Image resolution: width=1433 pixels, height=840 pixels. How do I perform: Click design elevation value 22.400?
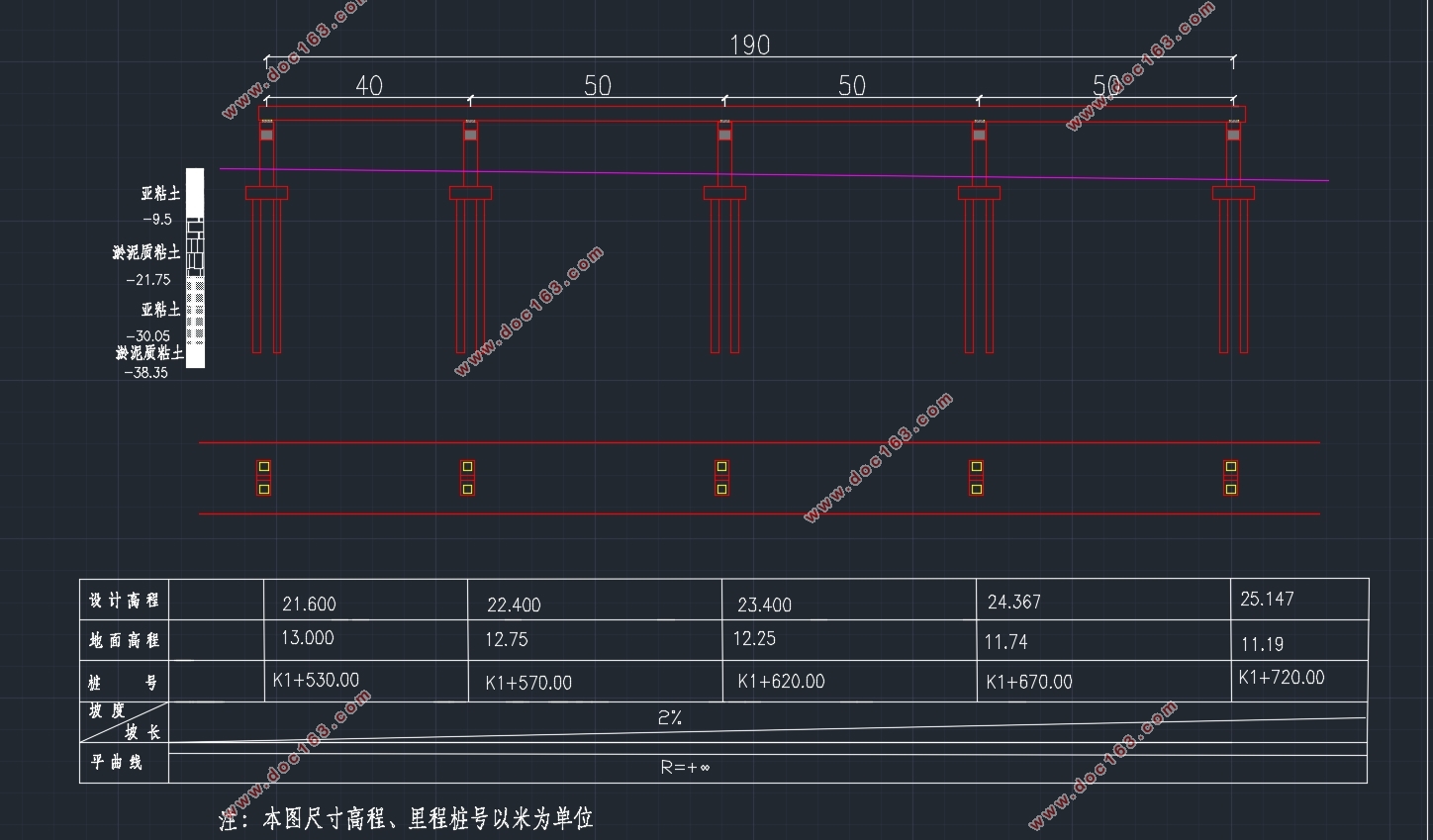(514, 605)
